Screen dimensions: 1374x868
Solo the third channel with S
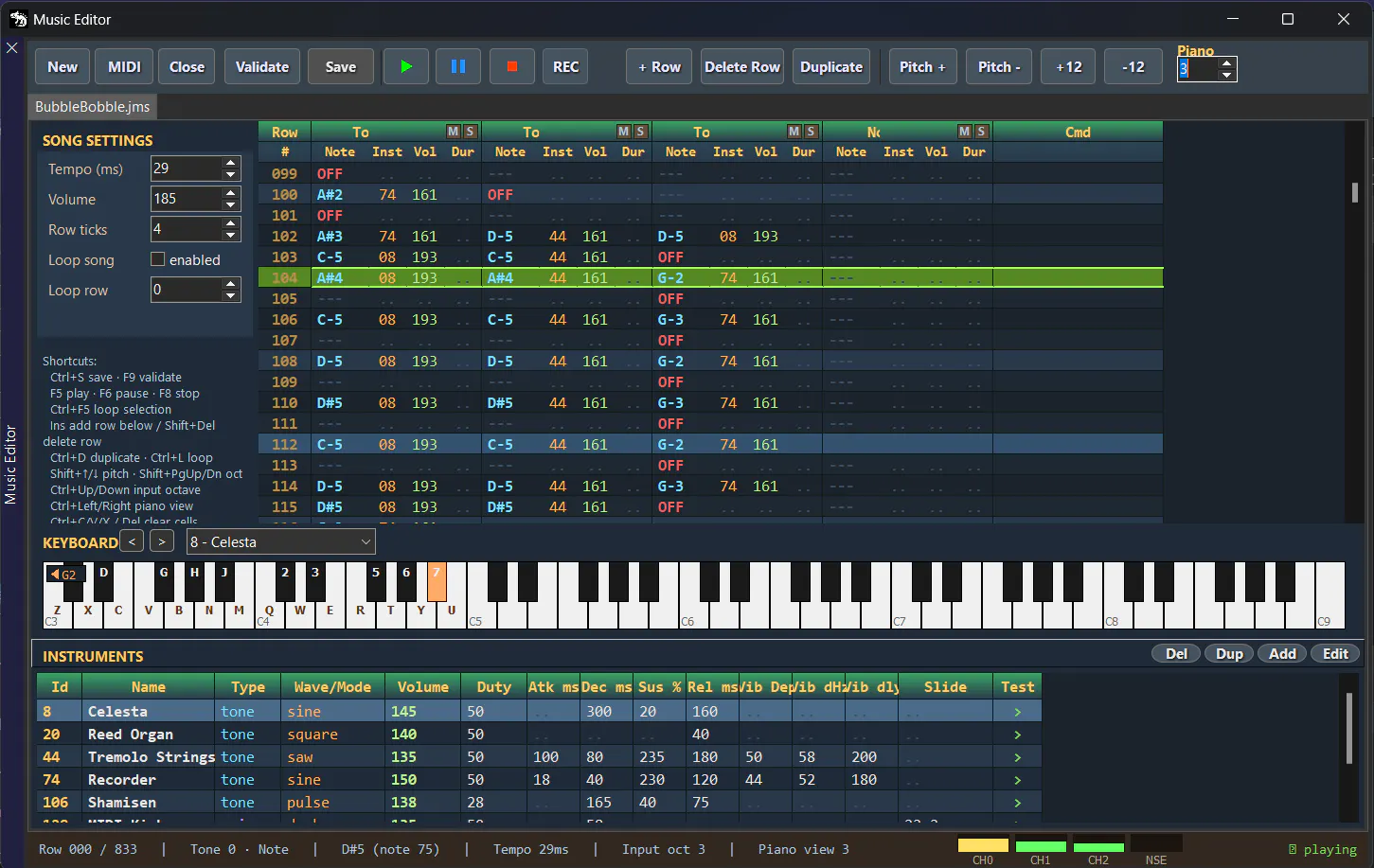811,132
